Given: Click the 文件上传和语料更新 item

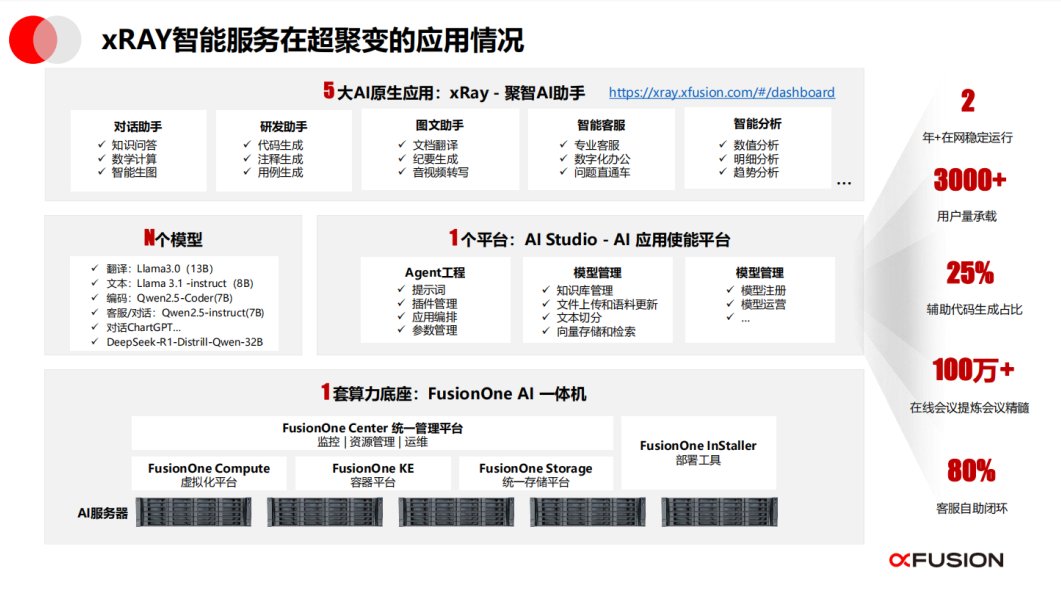Looking at the screenshot, I should 607,304.
